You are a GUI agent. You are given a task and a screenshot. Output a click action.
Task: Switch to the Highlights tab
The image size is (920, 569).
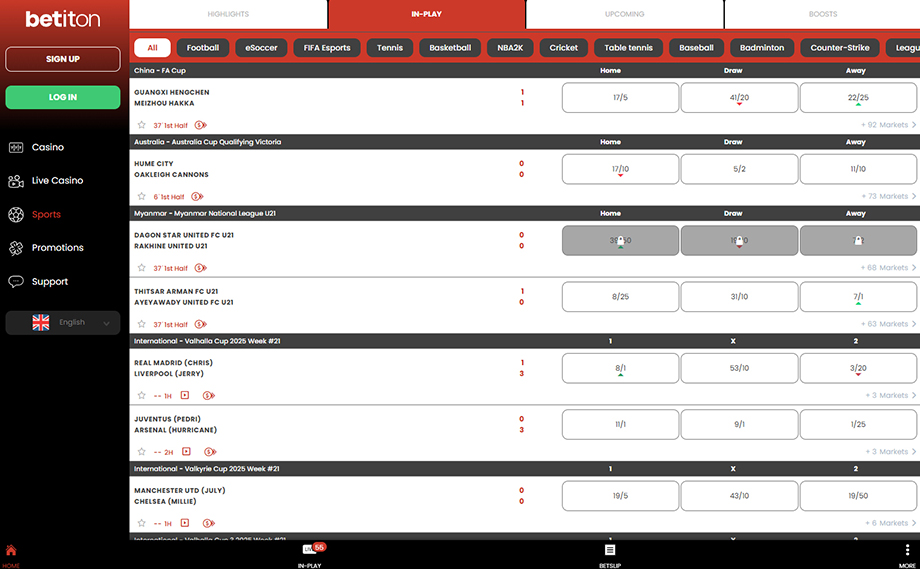(228, 14)
